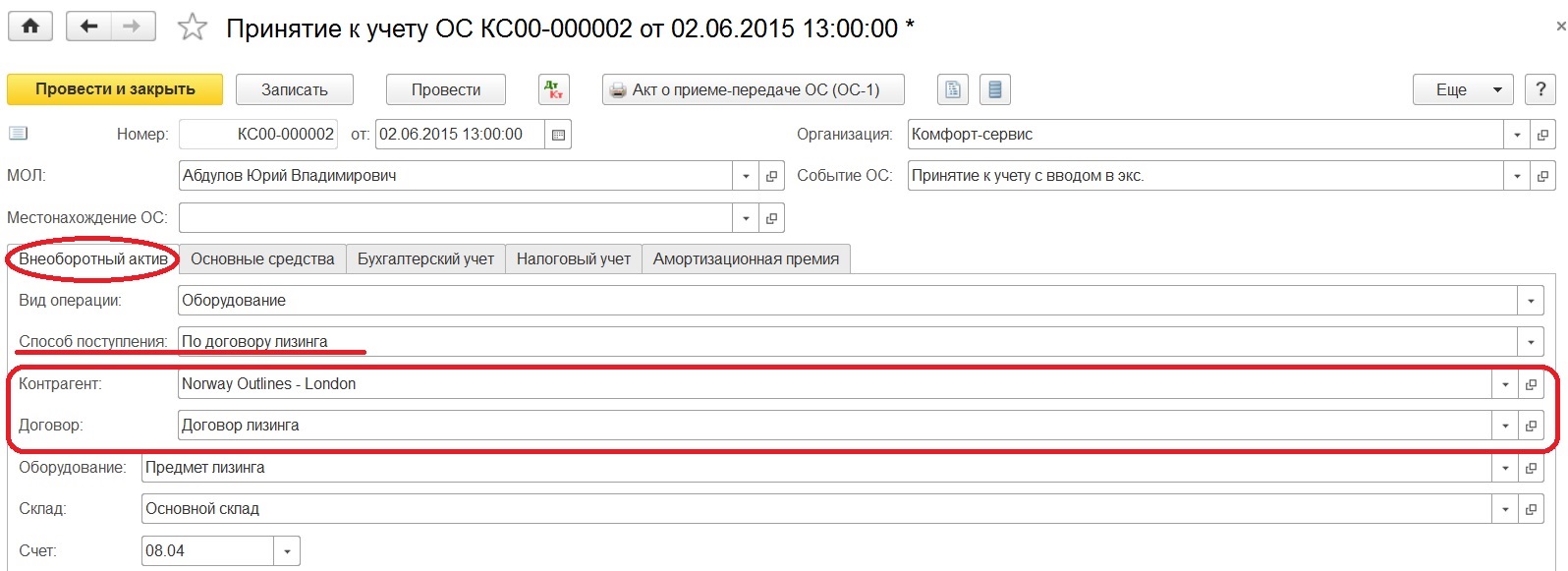Click the Счет field 08.04

[x=207, y=551]
